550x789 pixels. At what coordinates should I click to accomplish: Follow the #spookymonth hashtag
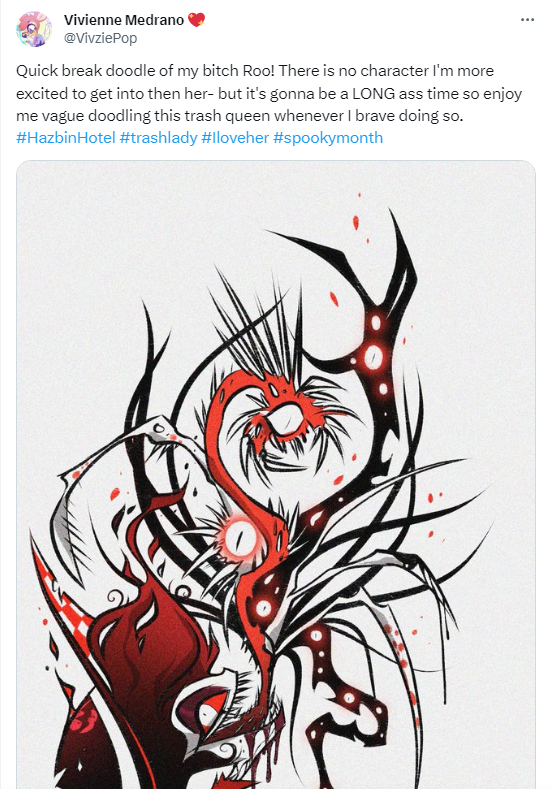pyautogui.click(x=328, y=138)
